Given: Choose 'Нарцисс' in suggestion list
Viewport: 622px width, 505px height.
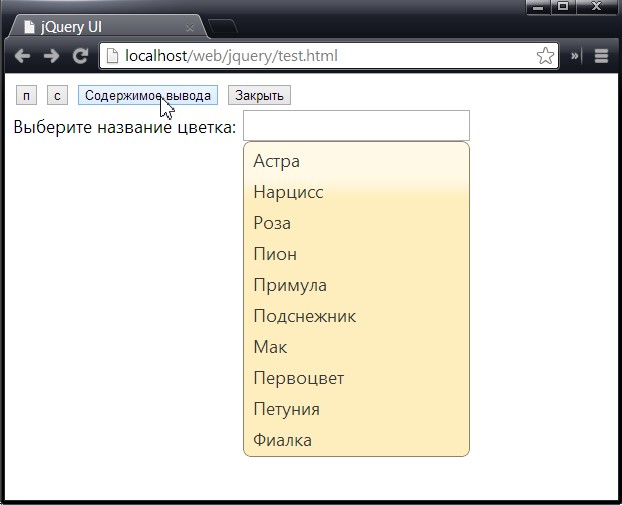Looking at the screenshot, I should click(356, 192).
